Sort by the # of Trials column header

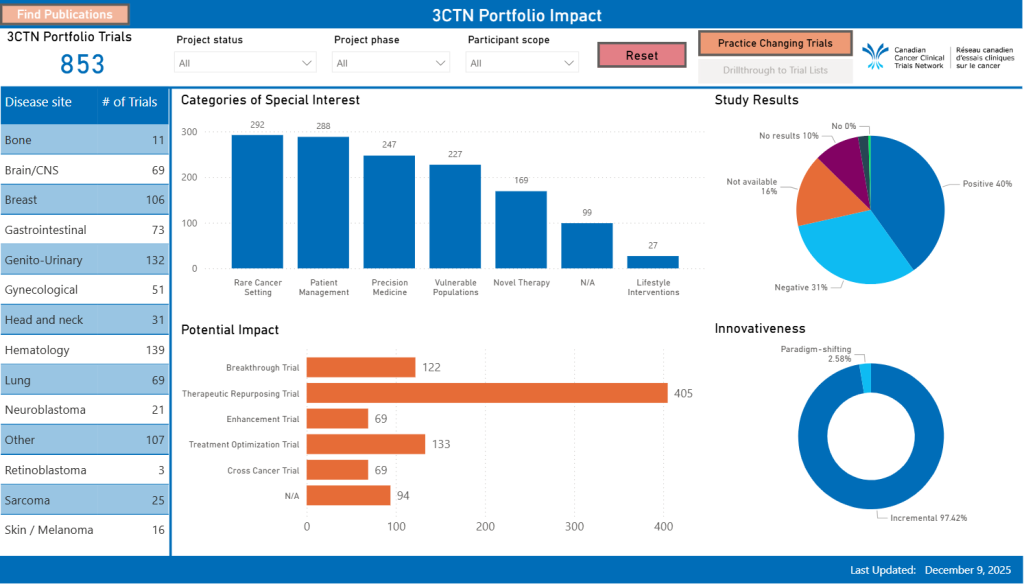(129, 102)
